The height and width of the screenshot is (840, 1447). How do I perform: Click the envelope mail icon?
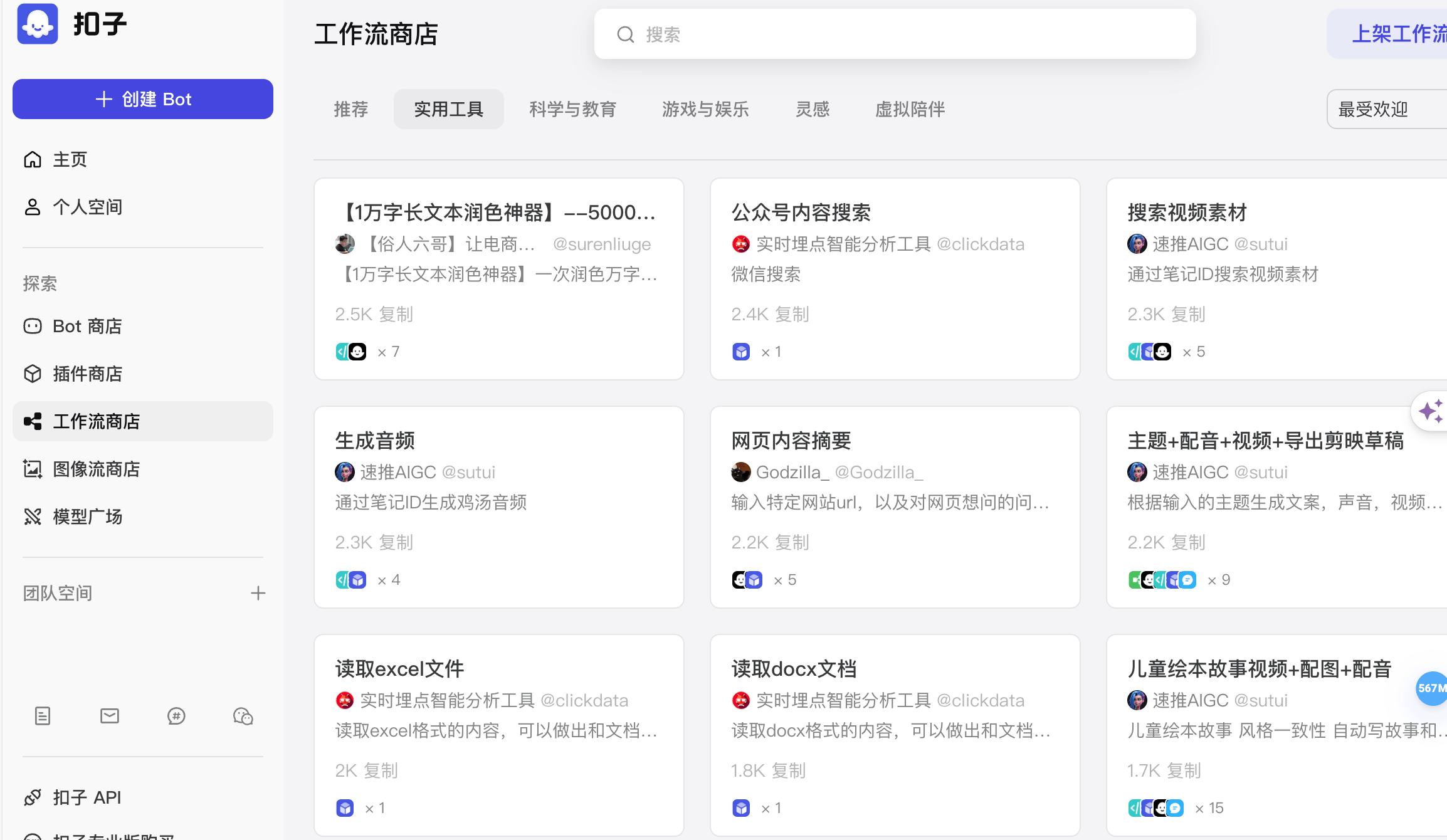110,716
